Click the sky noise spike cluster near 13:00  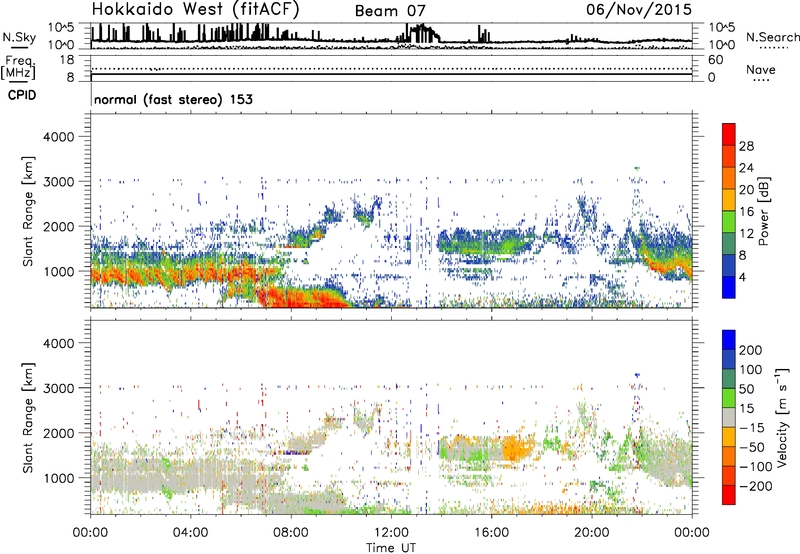422,34
